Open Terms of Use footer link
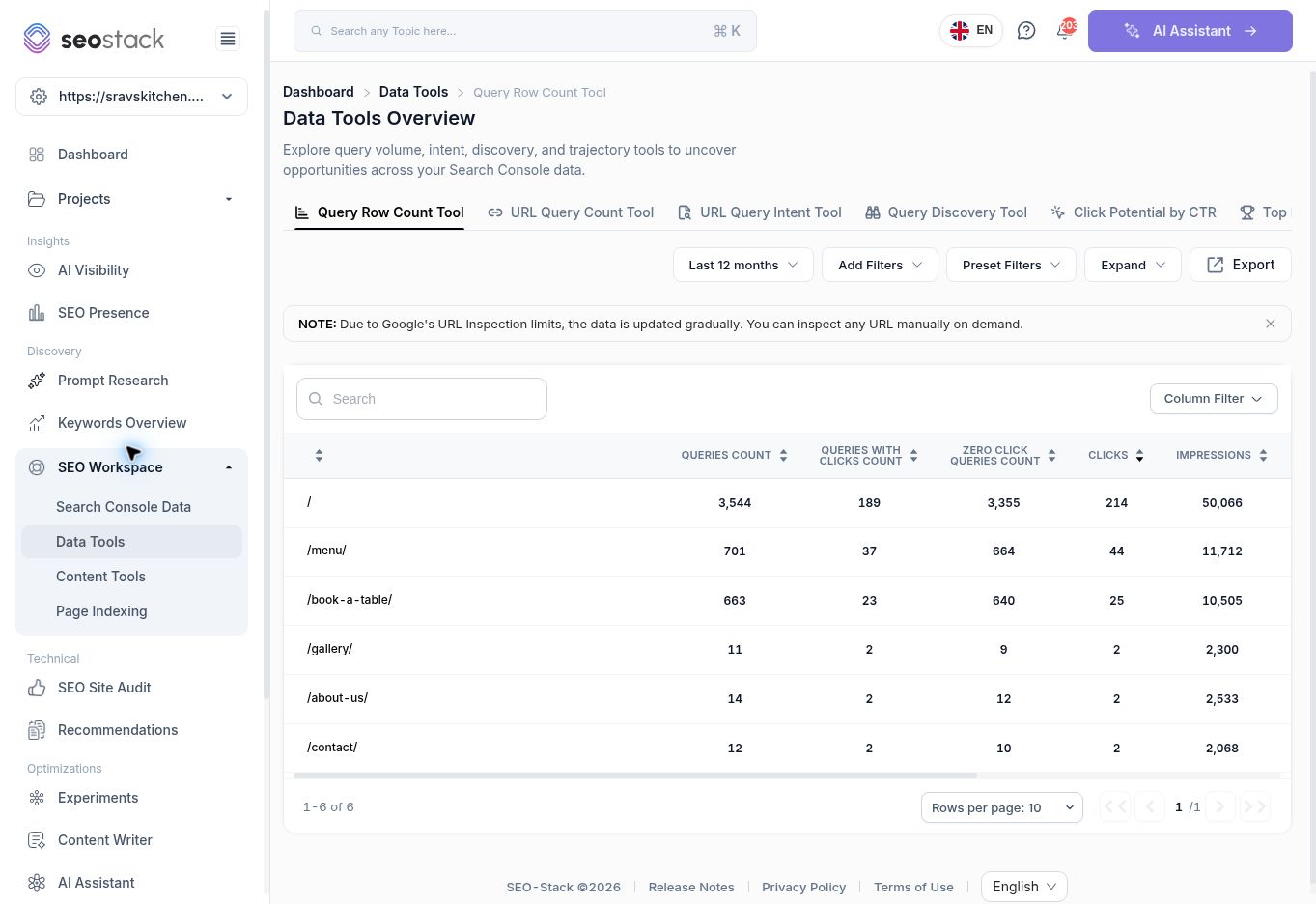This screenshot has height=904, width=1316. click(x=913, y=887)
